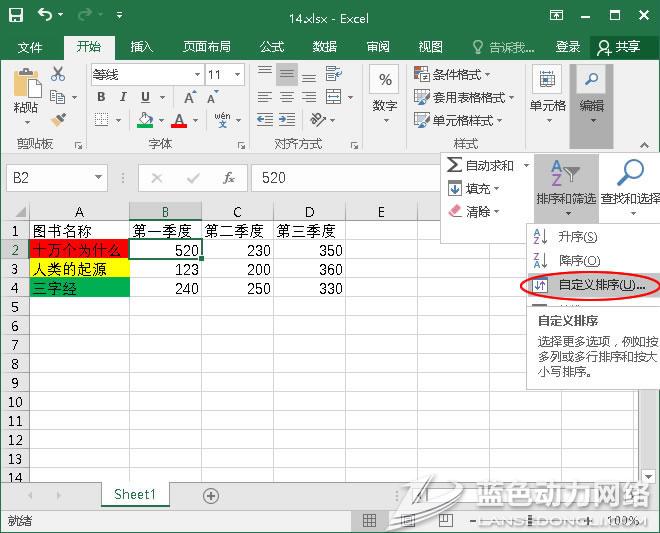Open the 单元格 cells group dropdown
Image resolution: width=660 pixels, height=533 pixels.
pyautogui.click(x=547, y=95)
